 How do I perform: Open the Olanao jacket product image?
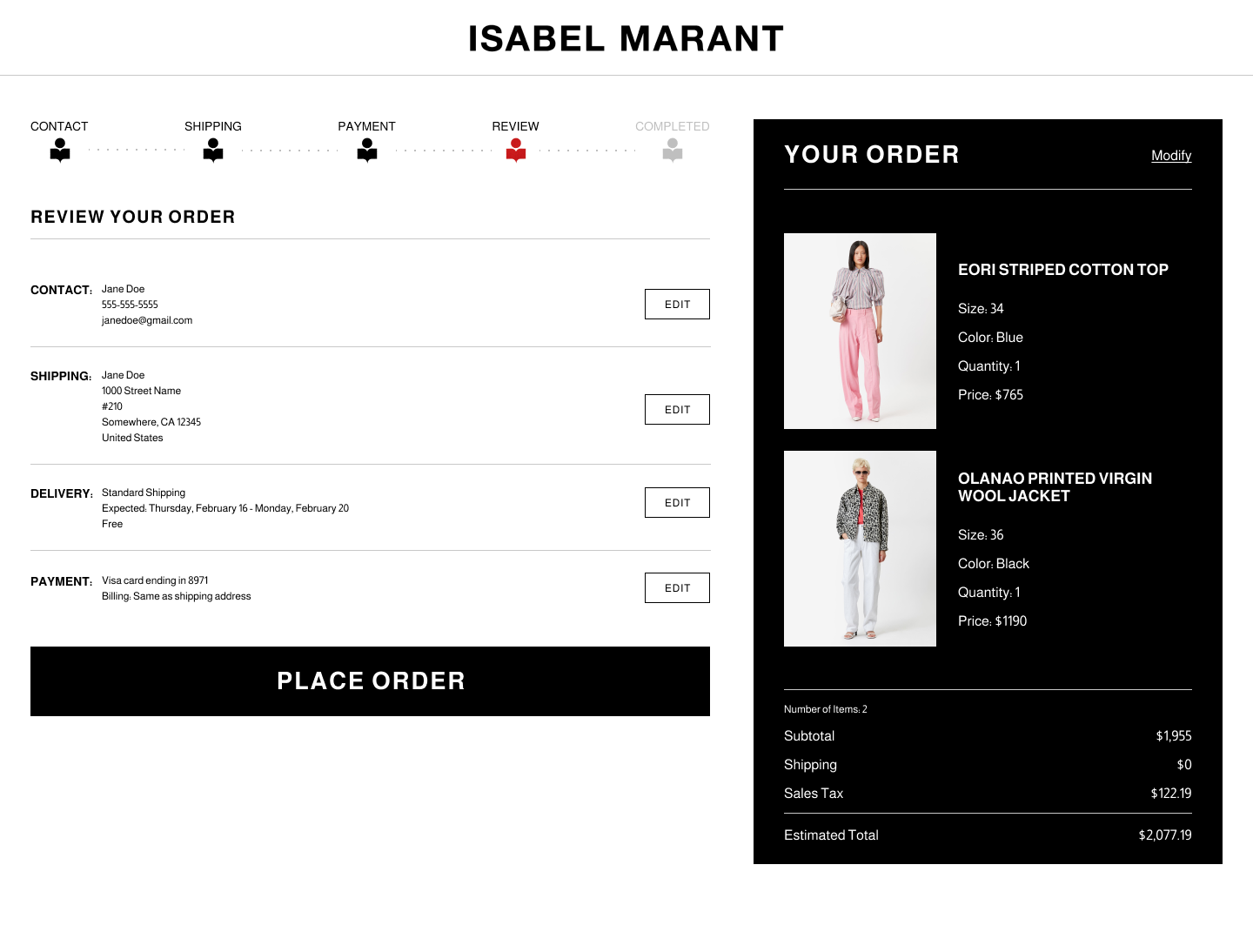[x=860, y=548]
